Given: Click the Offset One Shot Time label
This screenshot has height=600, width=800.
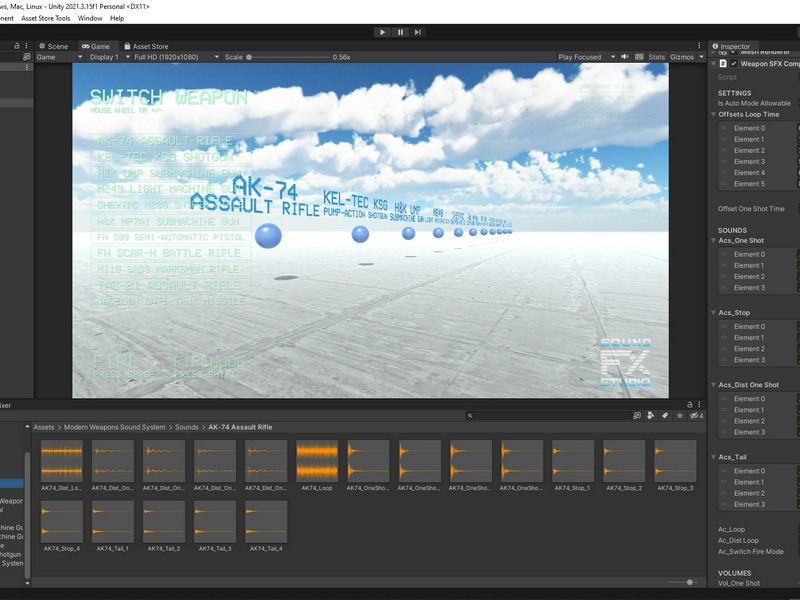Looking at the screenshot, I should coord(751,209).
